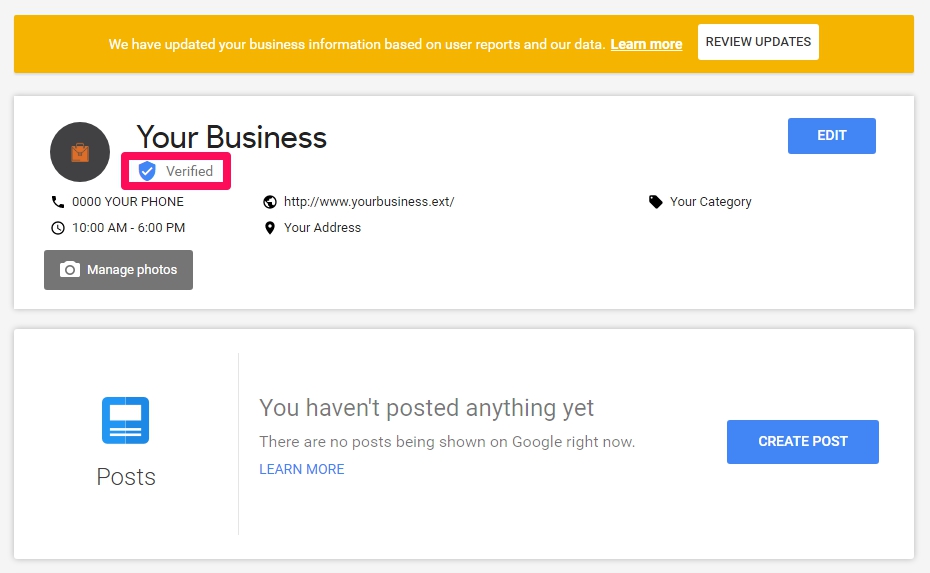930x573 pixels.
Task: Open the Manage photos button
Action: point(118,270)
